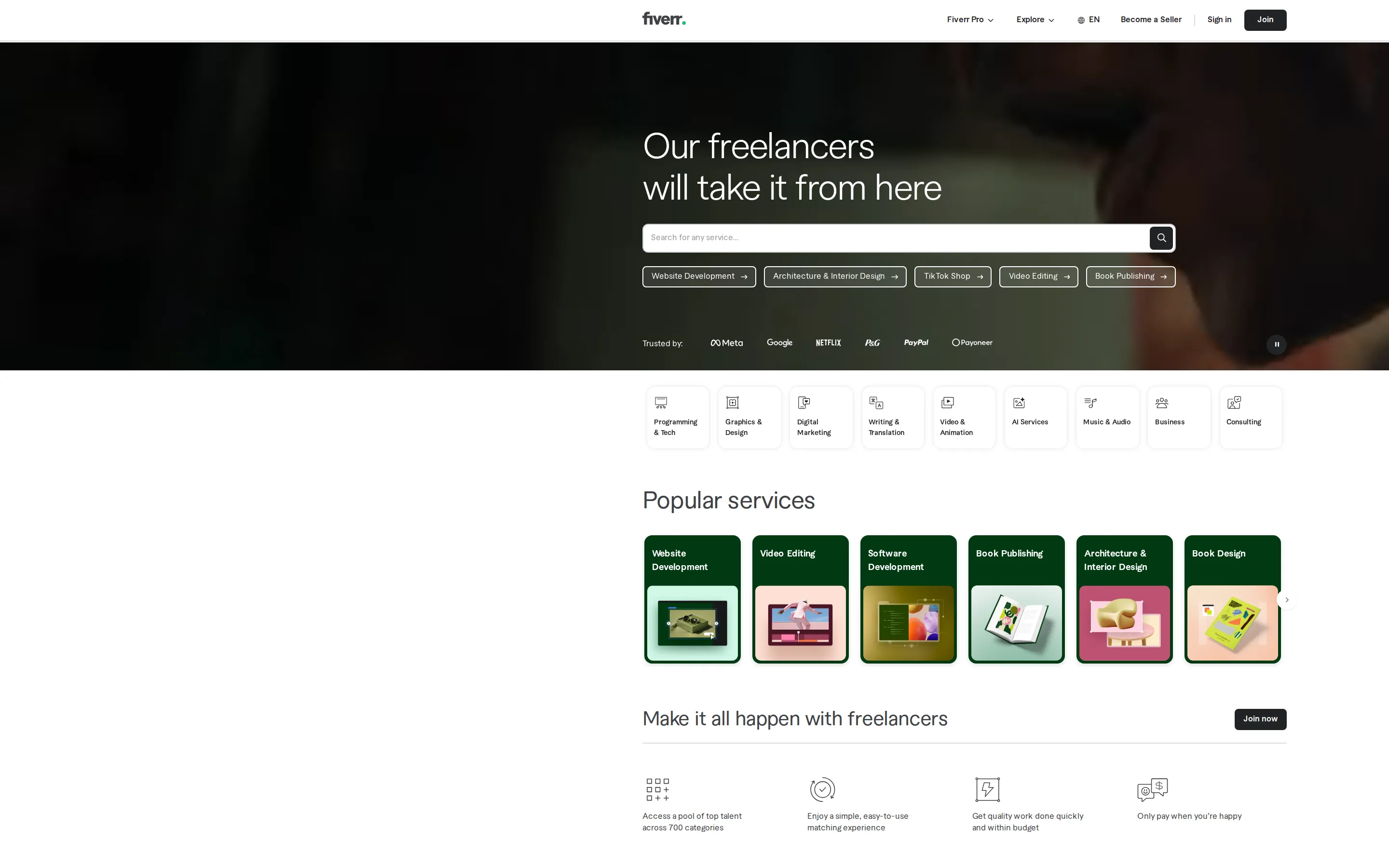Open the Digital Marketing category icon
1389x868 pixels.
[804, 403]
